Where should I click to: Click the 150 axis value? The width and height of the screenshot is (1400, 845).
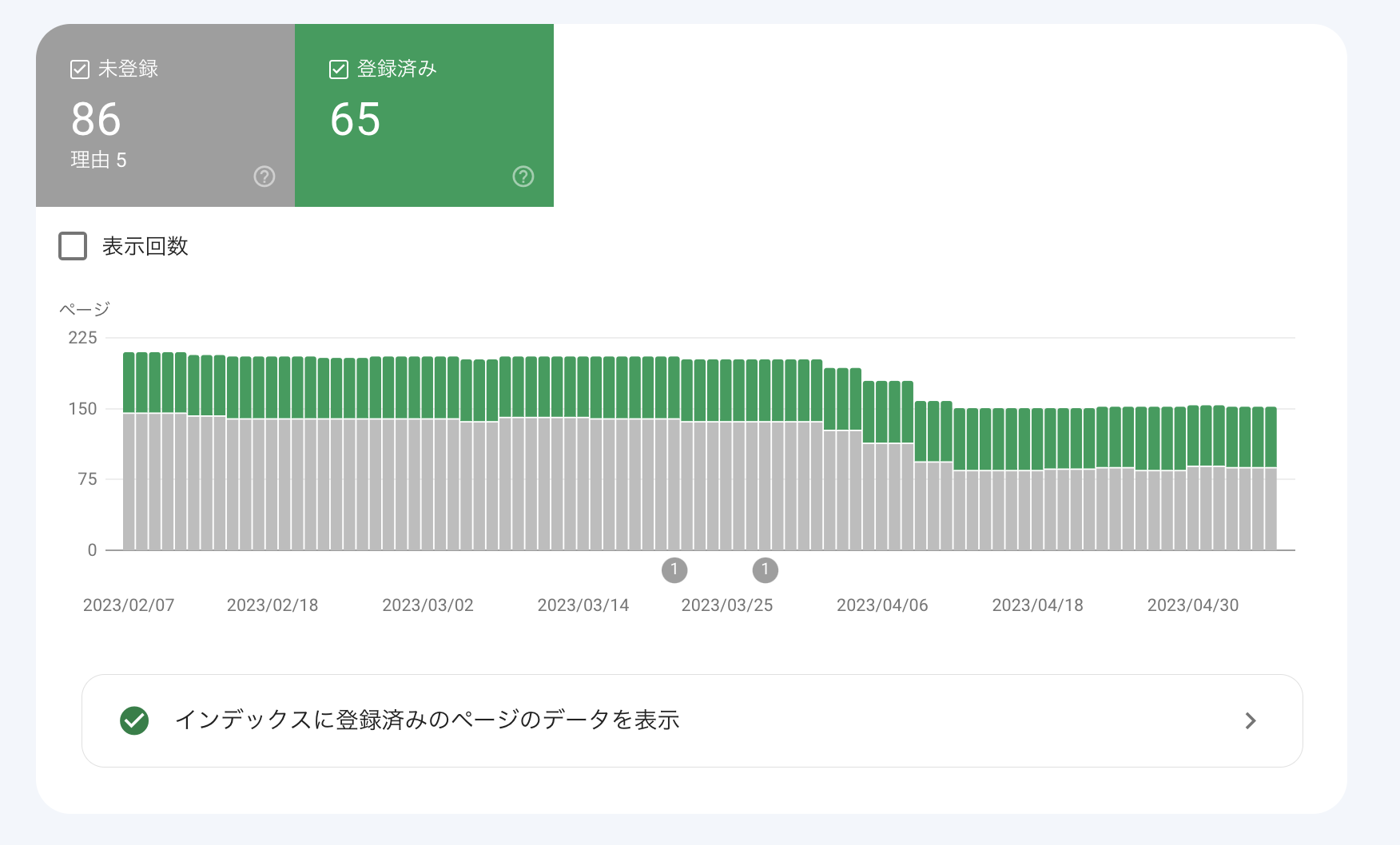82,409
